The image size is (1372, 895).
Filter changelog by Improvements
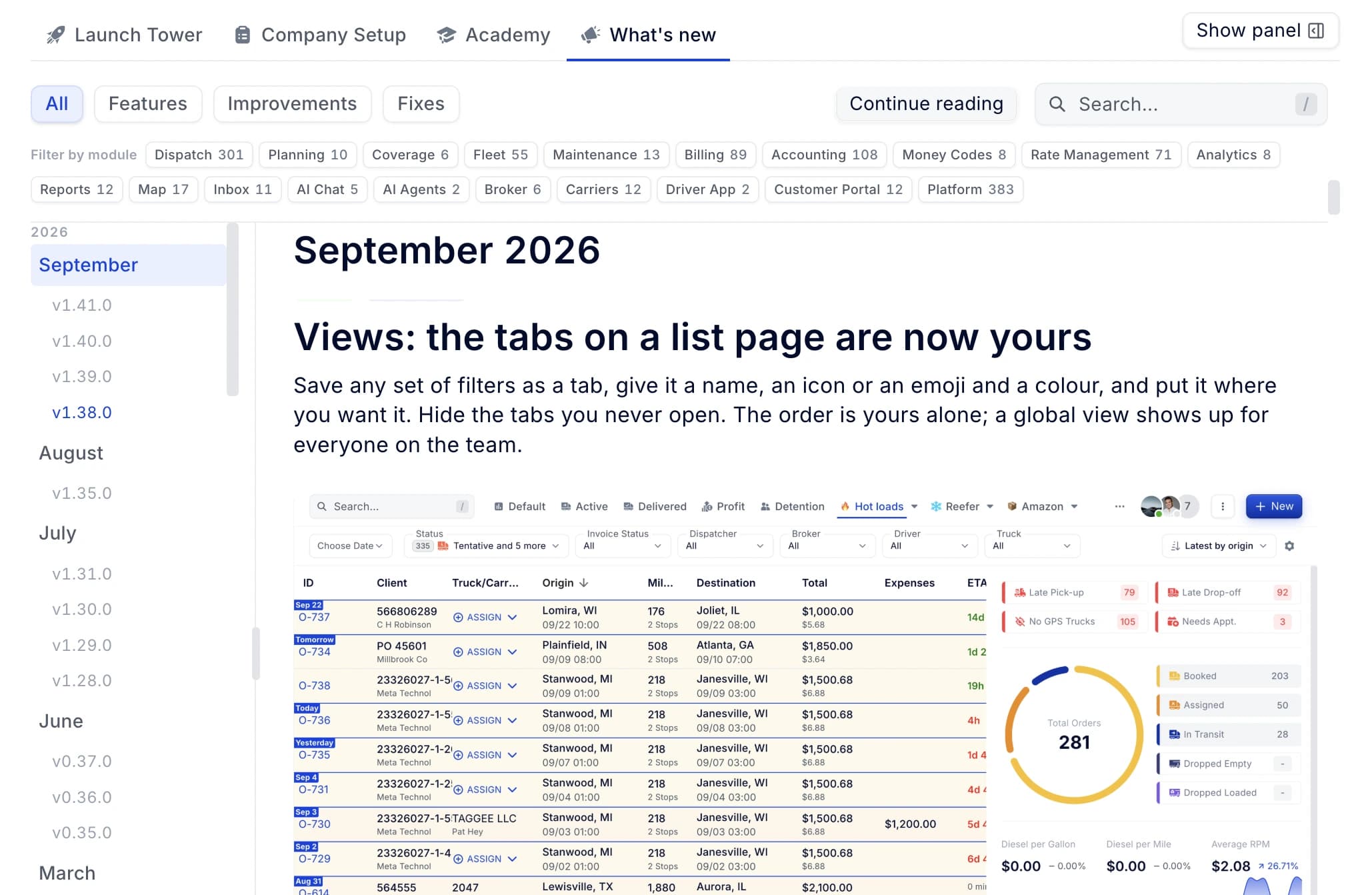point(292,104)
